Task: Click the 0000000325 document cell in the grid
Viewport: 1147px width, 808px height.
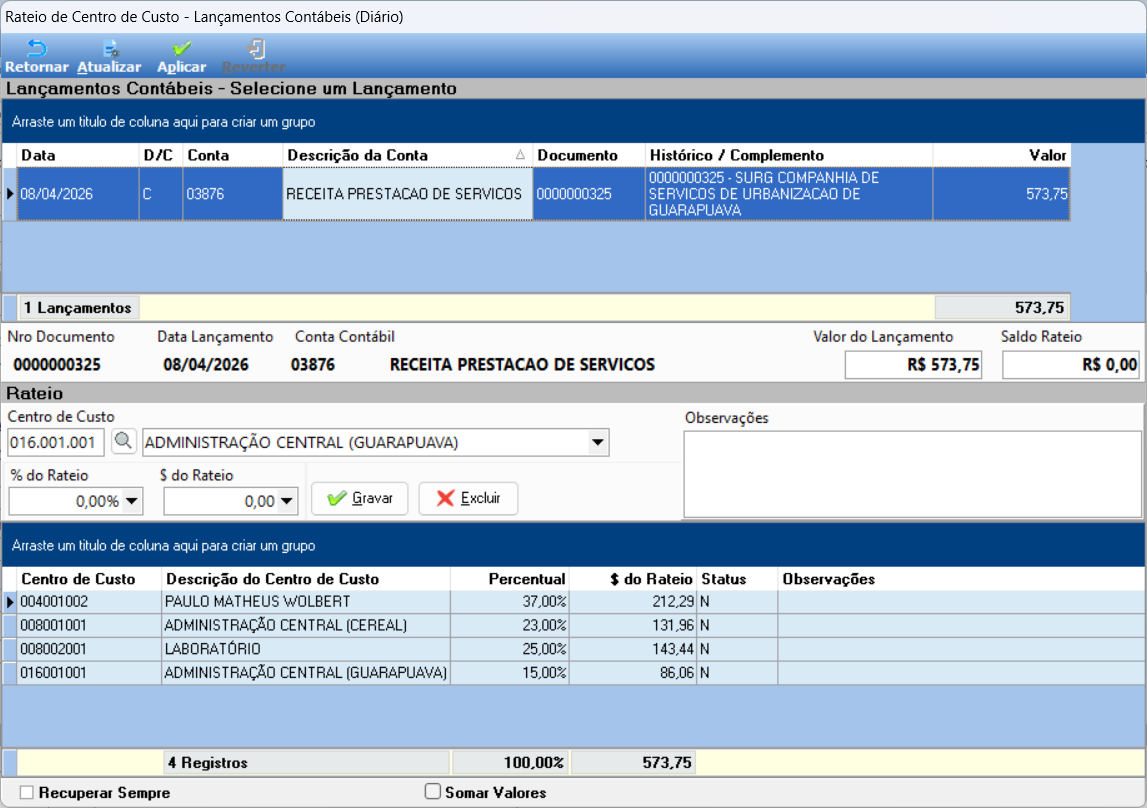Action: click(x=589, y=194)
